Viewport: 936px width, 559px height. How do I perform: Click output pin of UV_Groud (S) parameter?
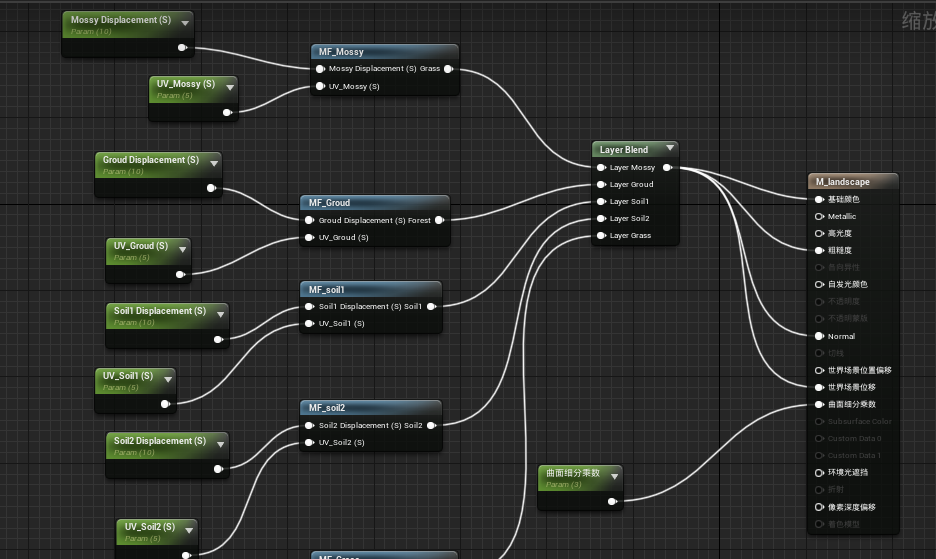180,275
